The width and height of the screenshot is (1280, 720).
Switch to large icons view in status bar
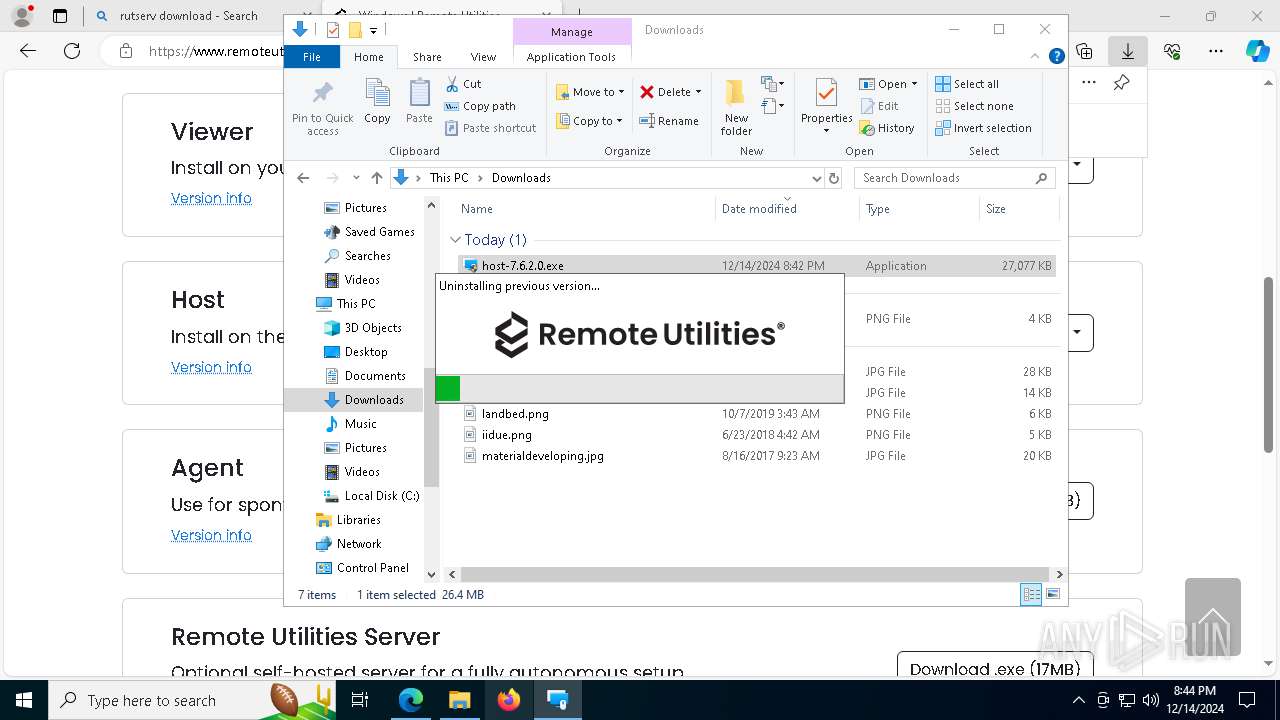point(1052,595)
